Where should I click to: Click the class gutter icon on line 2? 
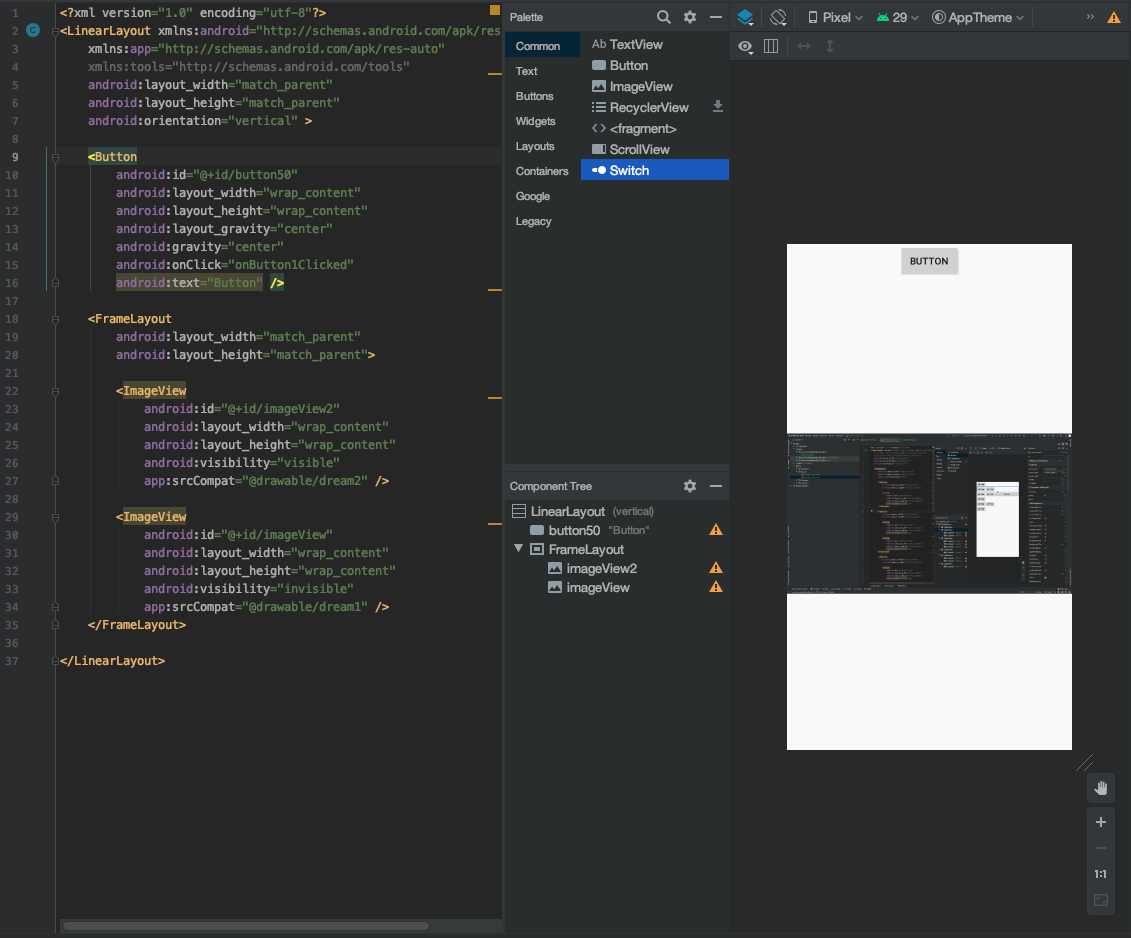32,30
